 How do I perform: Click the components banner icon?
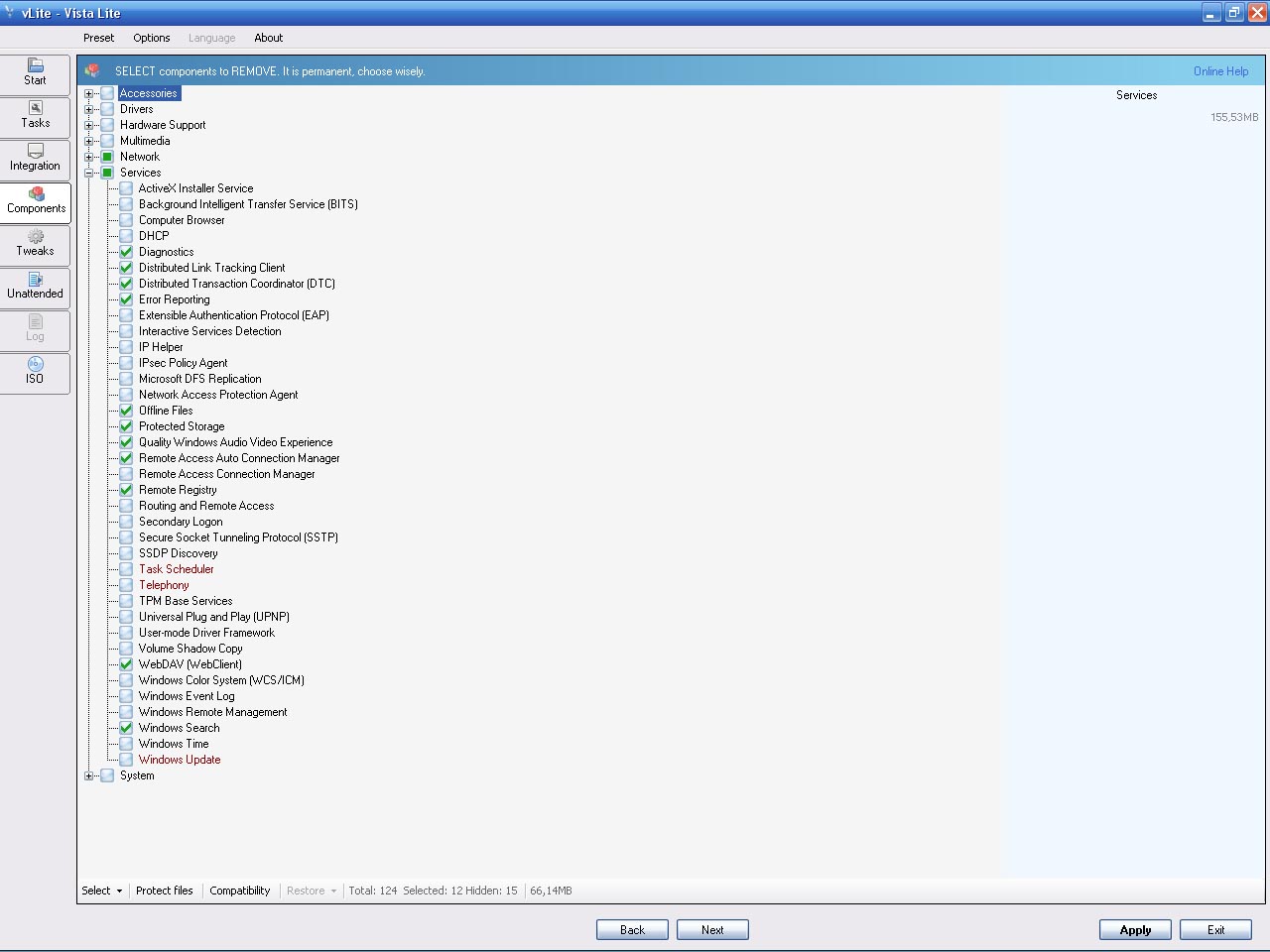pyautogui.click(x=92, y=70)
